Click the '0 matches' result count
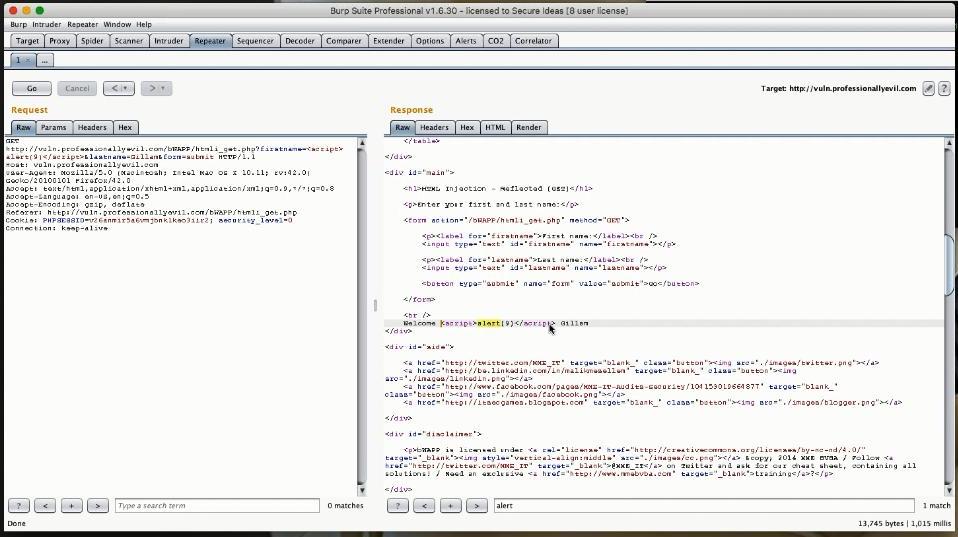Screen dimensions: 958x537 345,506
